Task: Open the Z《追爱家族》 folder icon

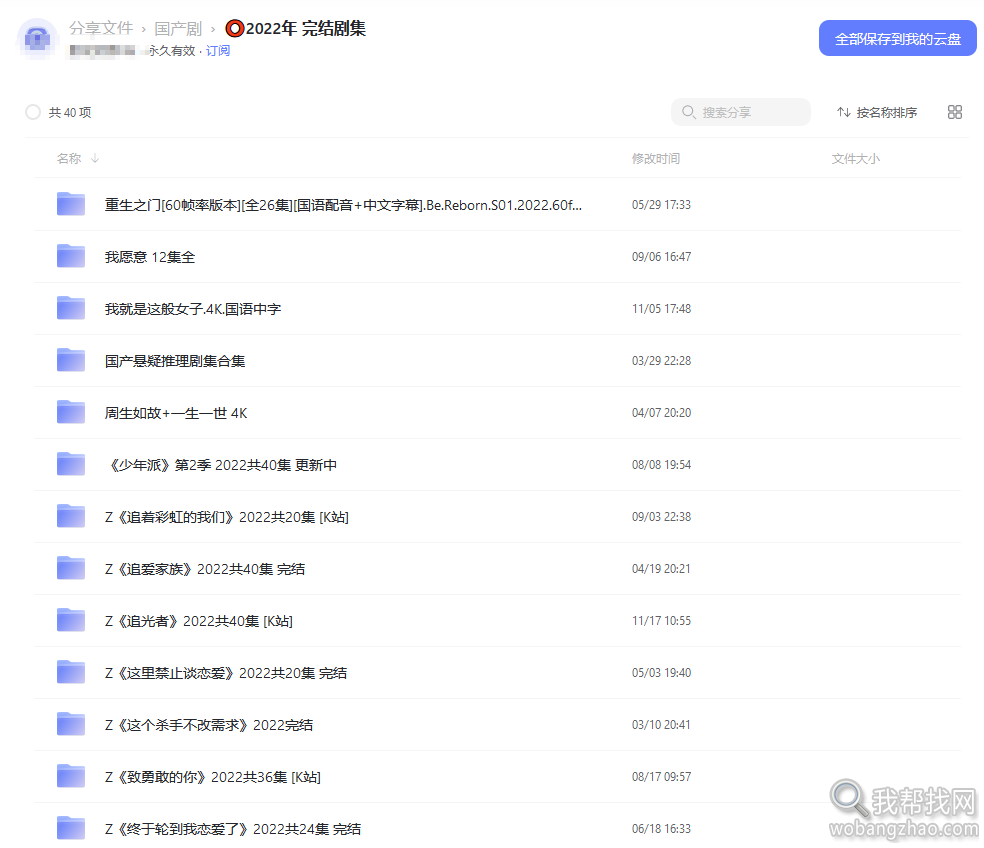Action: [x=71, y=569]
